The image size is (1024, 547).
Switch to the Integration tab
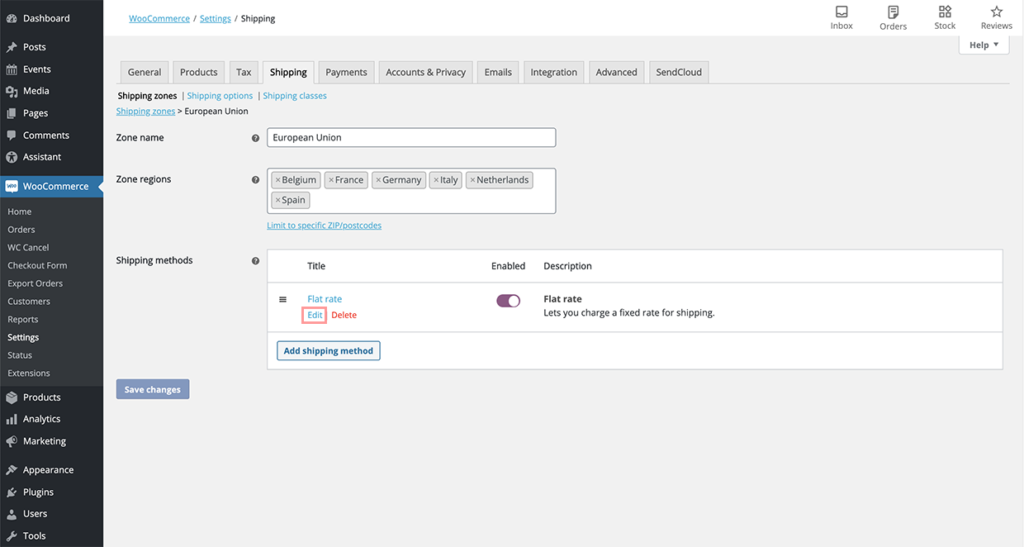coord(554,72)
